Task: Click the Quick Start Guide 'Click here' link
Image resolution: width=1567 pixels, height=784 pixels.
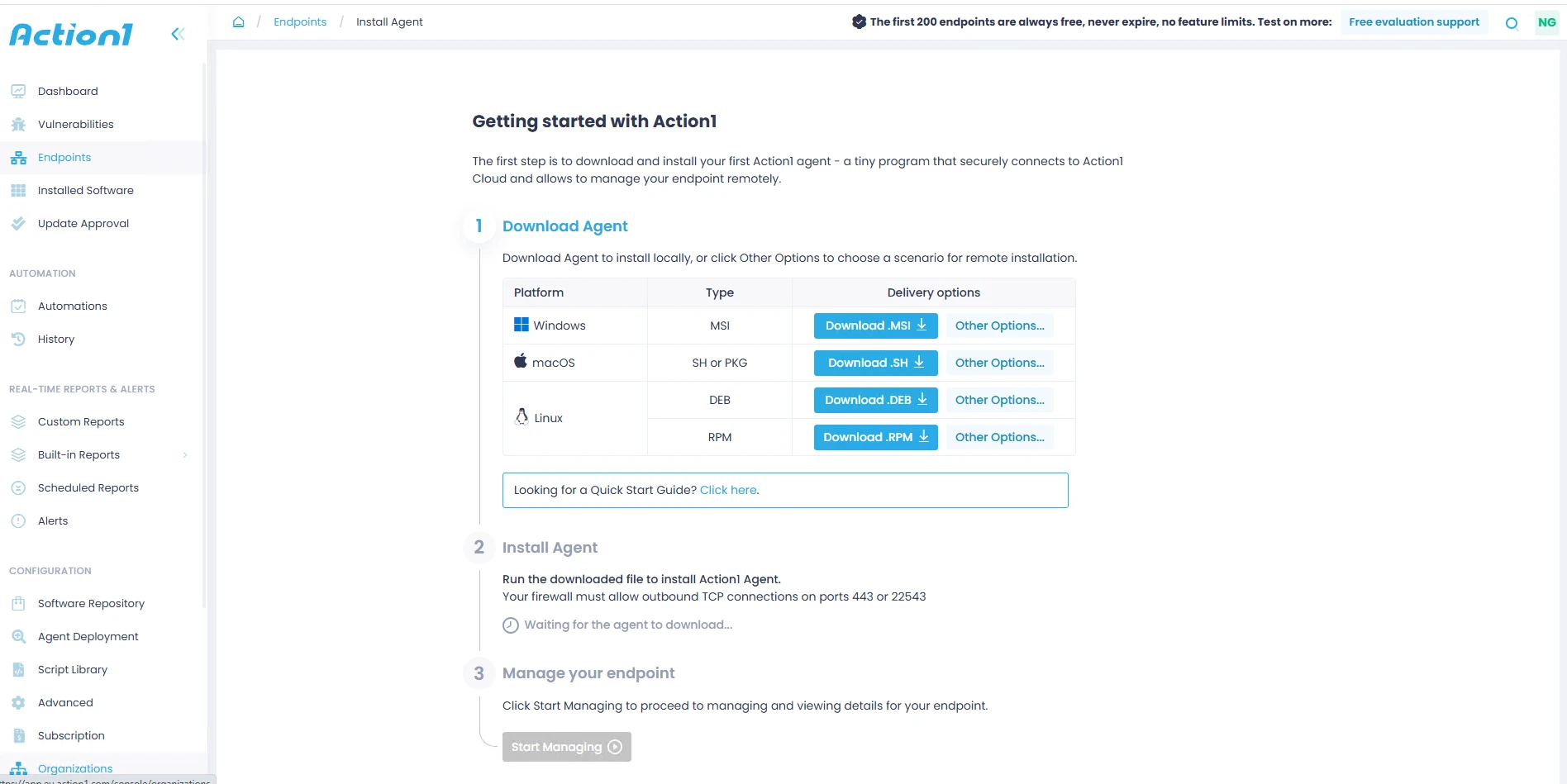Action: 728,490
